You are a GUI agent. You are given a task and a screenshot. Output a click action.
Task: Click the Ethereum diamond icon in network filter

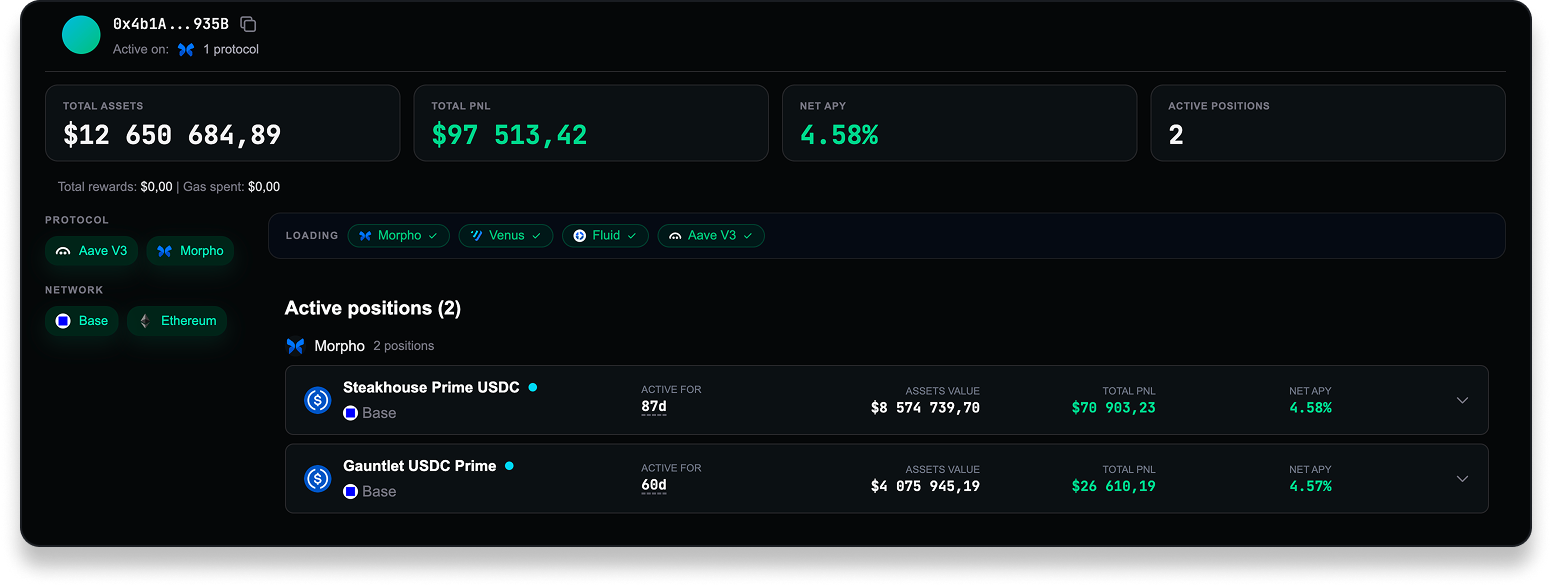tap(144, 321)
